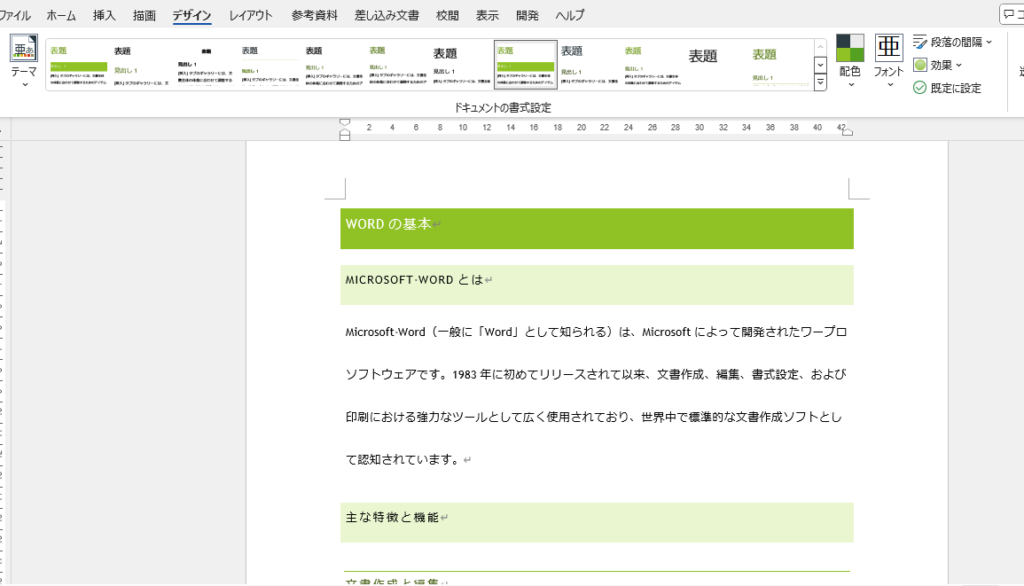
Task: Choose the last style set with large green 表題
Action: (780, 65)
